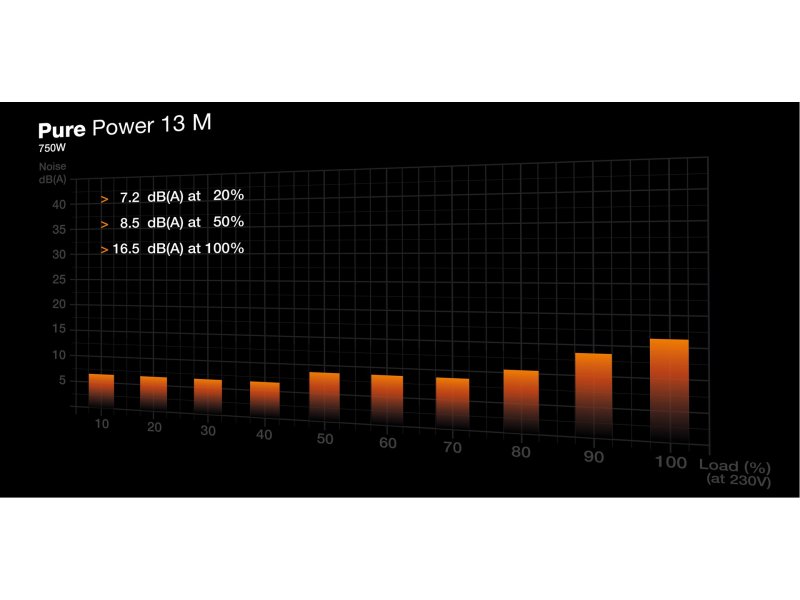Select the "750W" wattage label

tap(52, 148)
